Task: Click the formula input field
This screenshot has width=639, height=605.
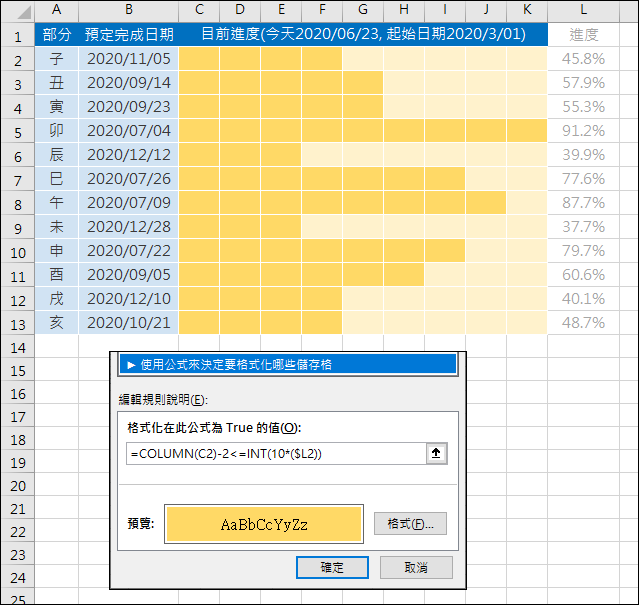Action: [x=276, y=453]
